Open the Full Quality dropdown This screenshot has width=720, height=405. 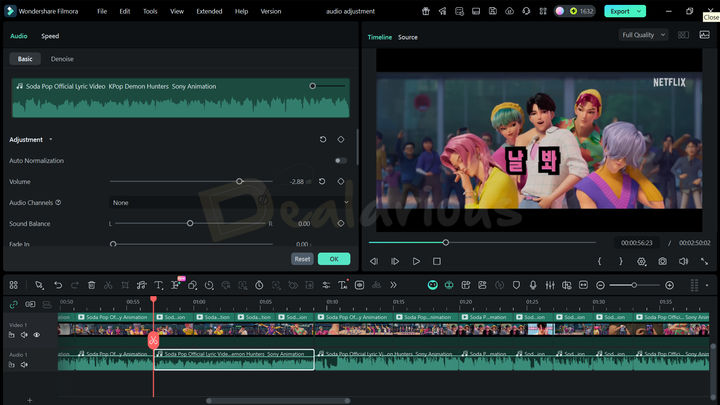tap(643, 35)
